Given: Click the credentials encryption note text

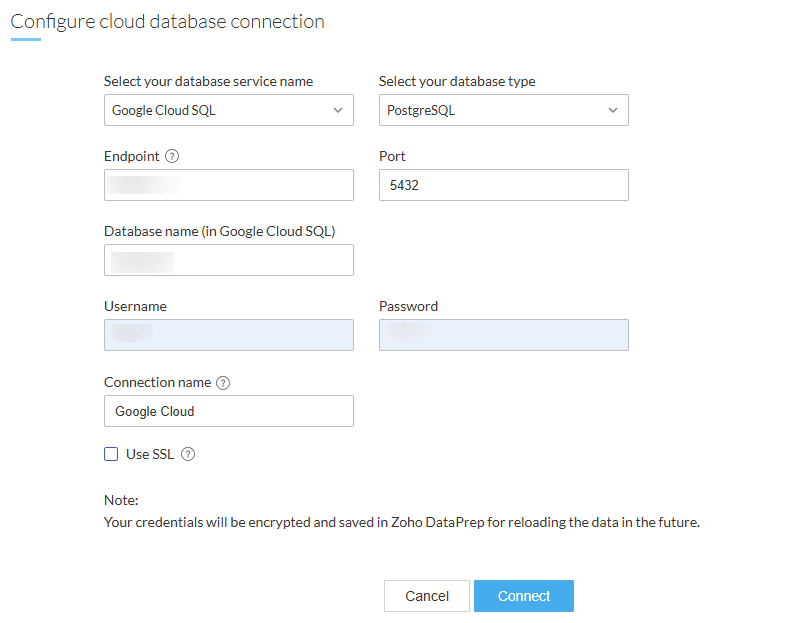Looking at the screenshot, I should tap(401, 521).
